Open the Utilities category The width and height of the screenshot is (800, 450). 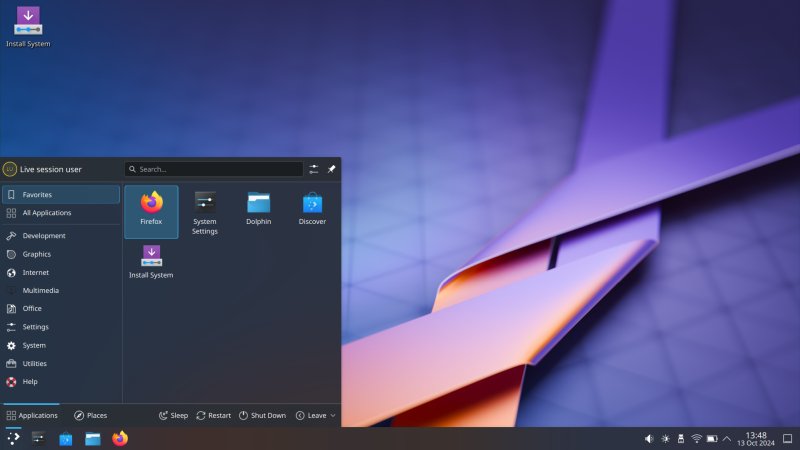(61, 363)
